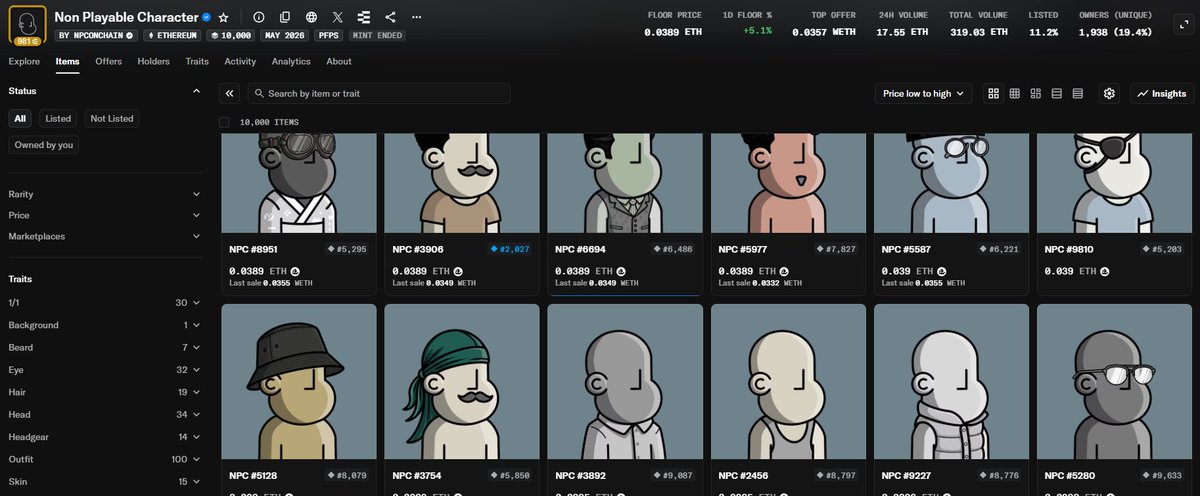This screenshot has height=496, width=1200.
Task: Open the Price low to high sort dropdown
Action: coord(922,93)
